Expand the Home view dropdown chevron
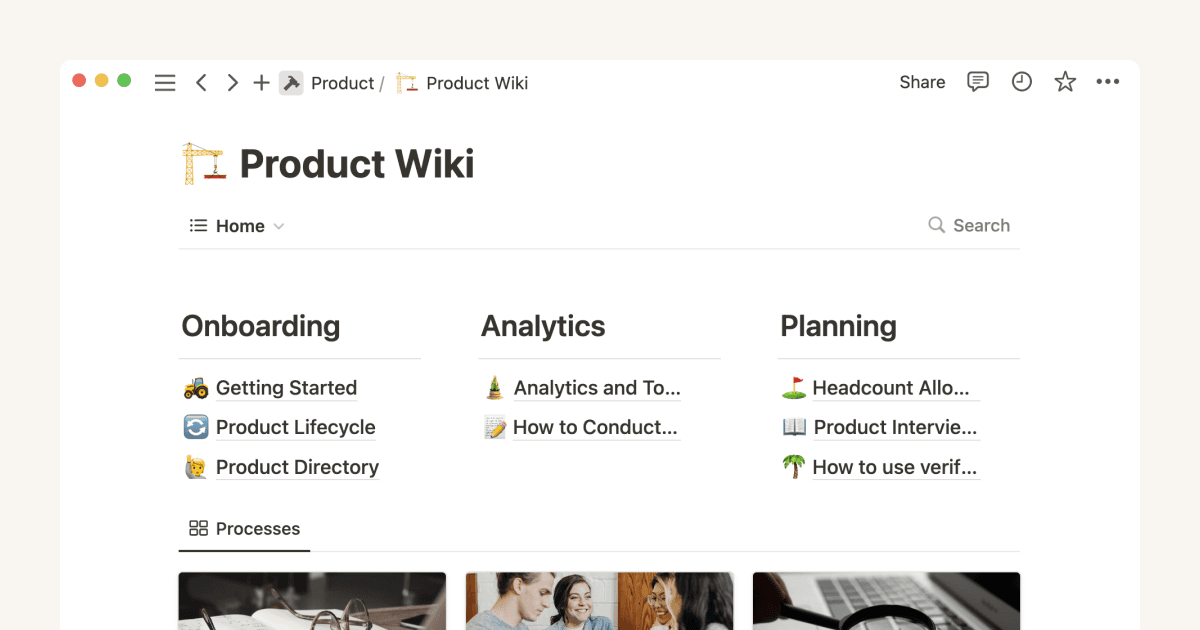The height and width of the screenshot is (630, 1200). [278, 226]
